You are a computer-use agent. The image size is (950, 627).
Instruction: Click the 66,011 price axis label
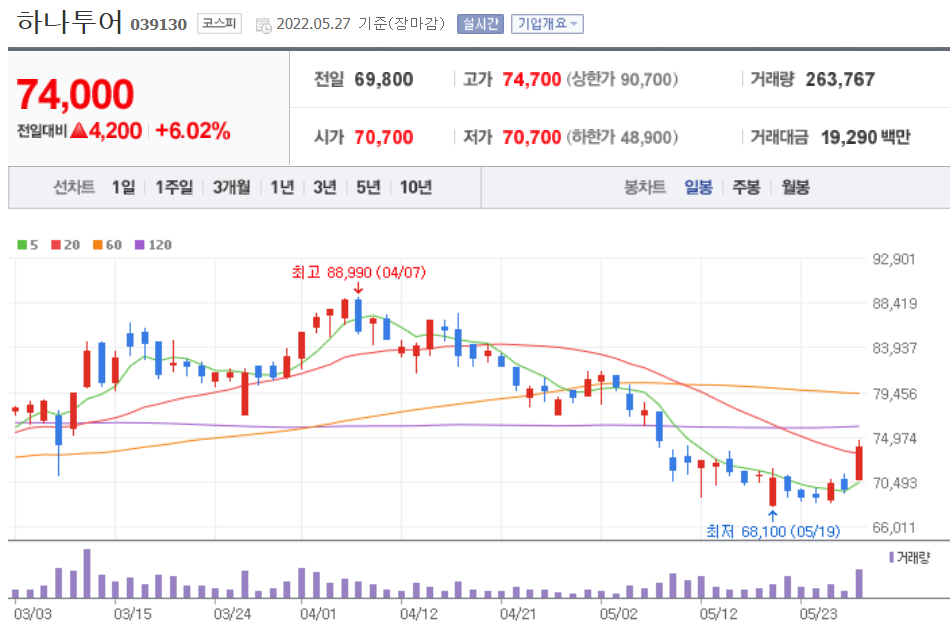pyautogui.click(x=894, y=528)
